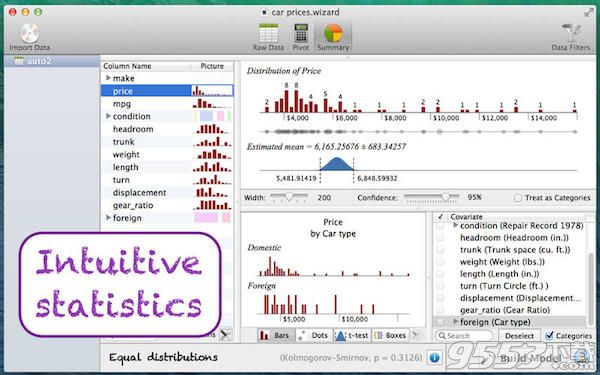
Task: Click the covariate Search field
Action: coord(464,336)
